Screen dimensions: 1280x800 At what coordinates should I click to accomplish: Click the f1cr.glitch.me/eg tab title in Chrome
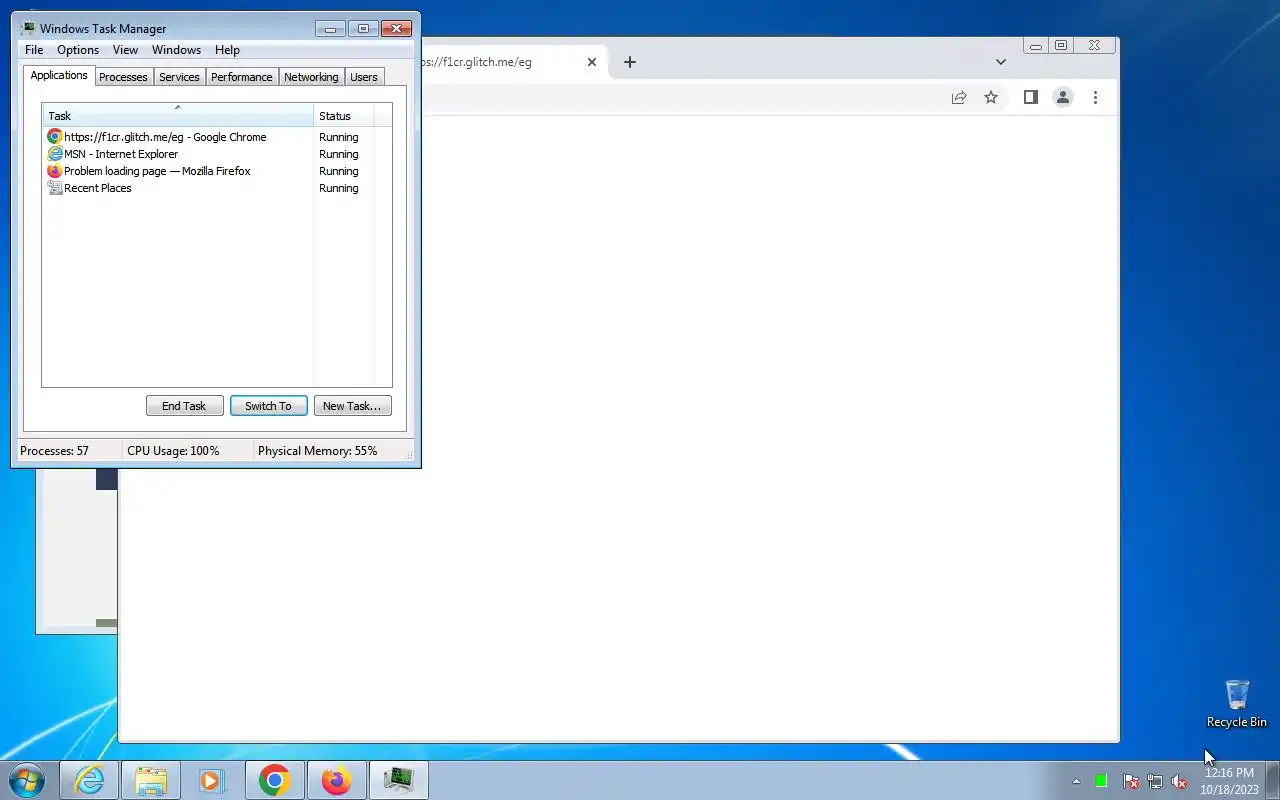477,62
